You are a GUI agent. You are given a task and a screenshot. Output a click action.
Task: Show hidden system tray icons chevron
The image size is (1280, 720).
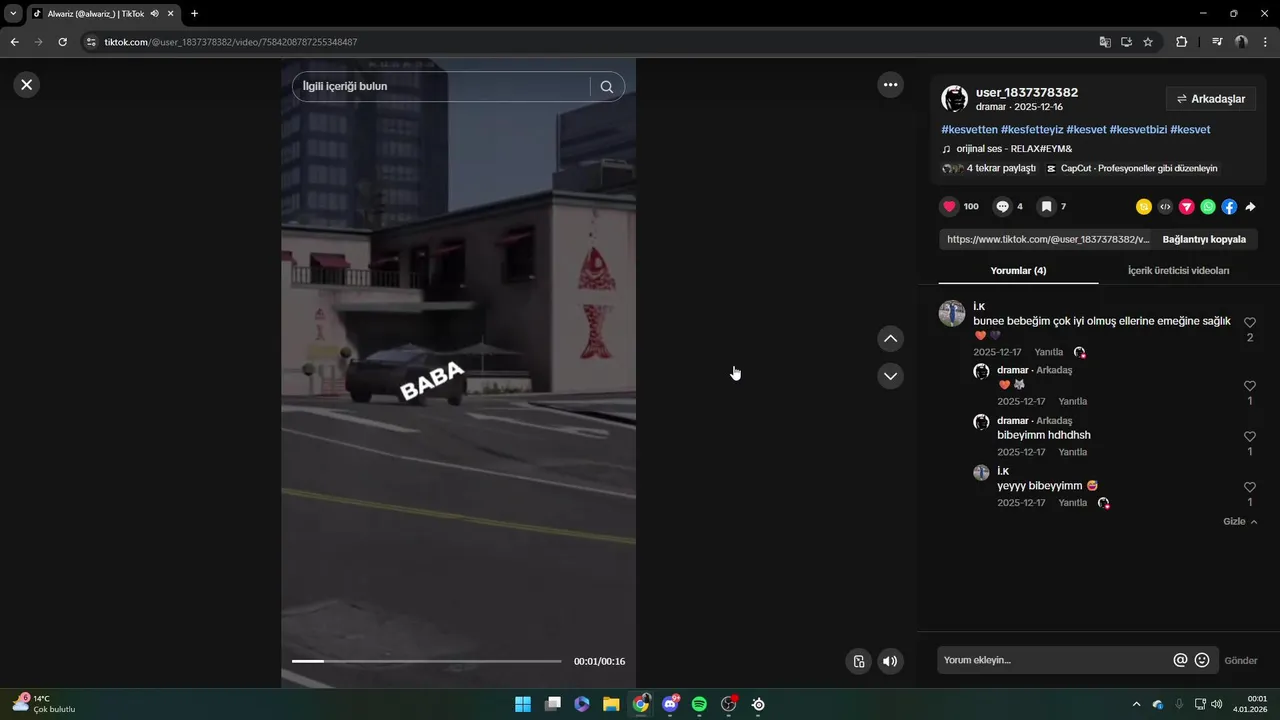pyautogui.click(x=1135, y=704)
